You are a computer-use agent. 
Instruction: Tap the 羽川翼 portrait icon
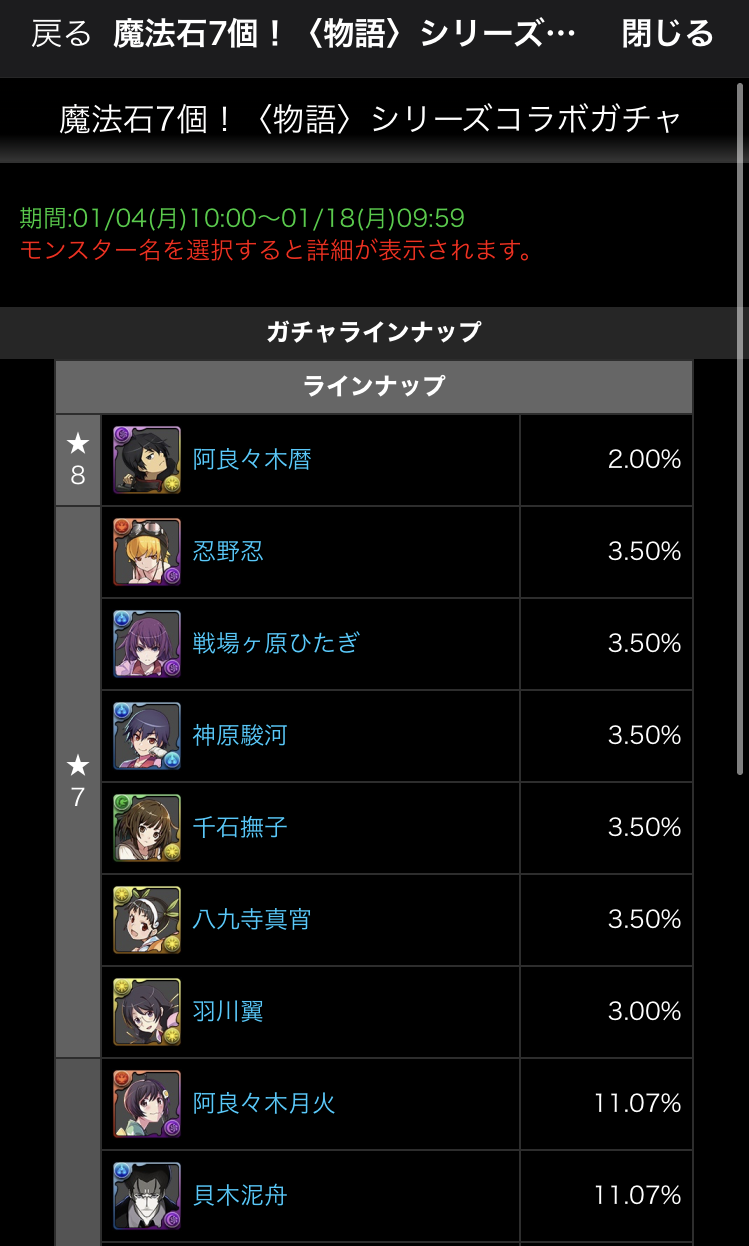pyautogui.click(x=147, y=1012)
